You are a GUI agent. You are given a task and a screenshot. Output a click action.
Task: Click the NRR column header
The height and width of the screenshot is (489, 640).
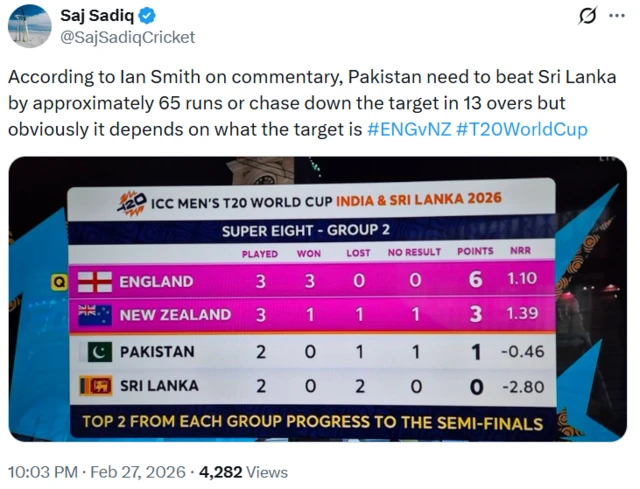click(x=521, y=254)
